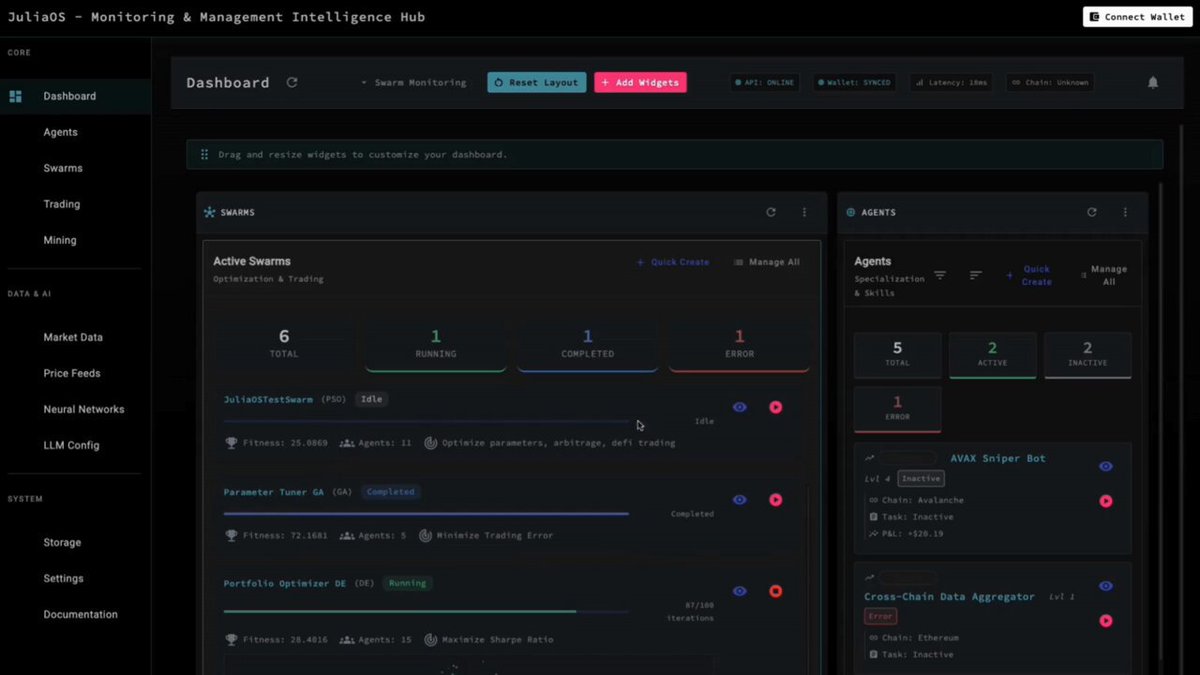Select the Running swarms stat card

tap(436, 345)
